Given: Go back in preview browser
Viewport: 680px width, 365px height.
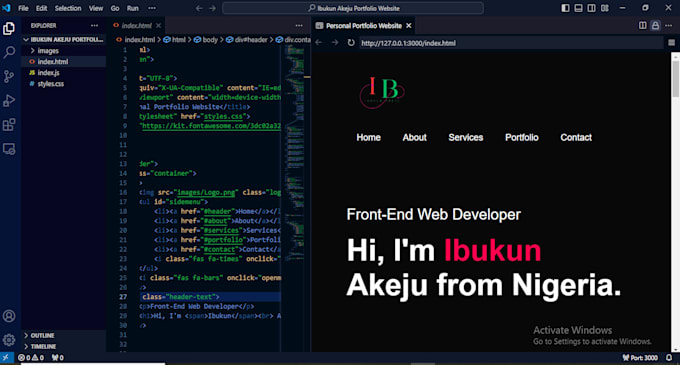Looking at the screenshot, I should point(319,42).
